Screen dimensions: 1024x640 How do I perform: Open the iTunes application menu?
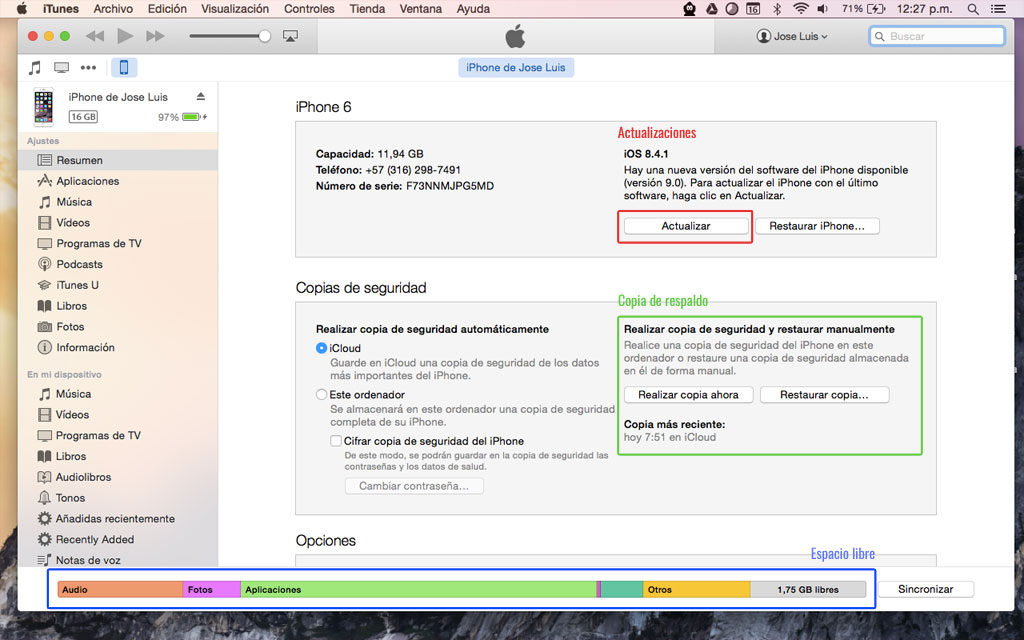(x=61, y=9)
